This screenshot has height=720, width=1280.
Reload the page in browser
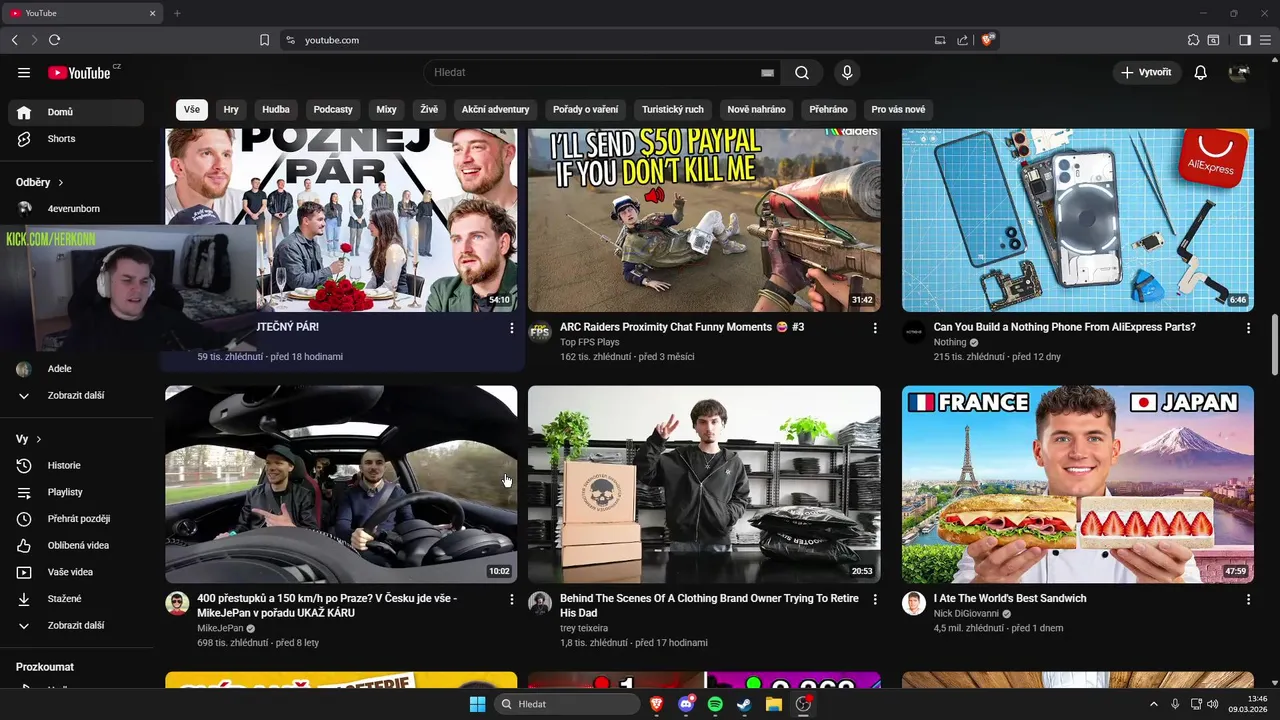tap(54, 40)
